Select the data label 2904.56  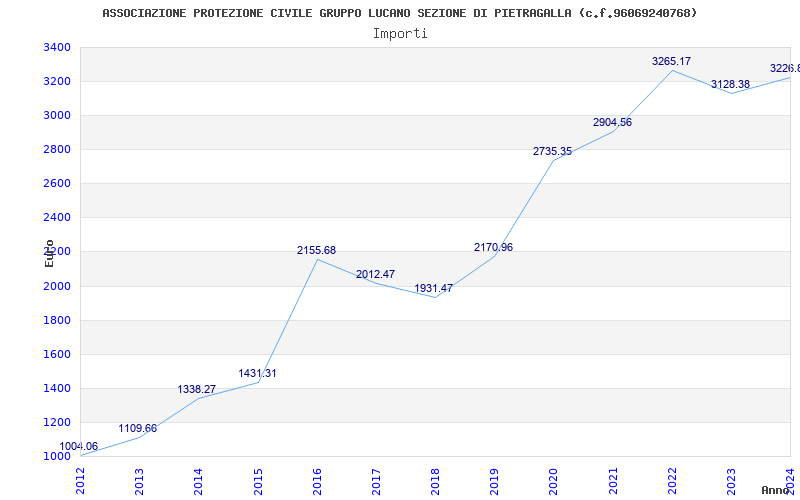click(612, 122)
